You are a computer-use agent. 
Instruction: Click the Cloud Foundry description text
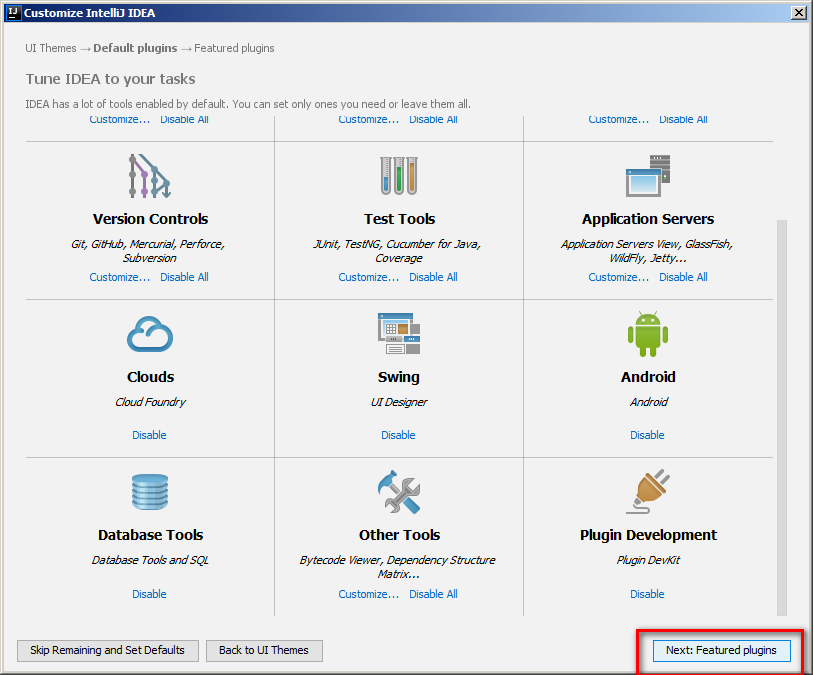coord(150,402)
